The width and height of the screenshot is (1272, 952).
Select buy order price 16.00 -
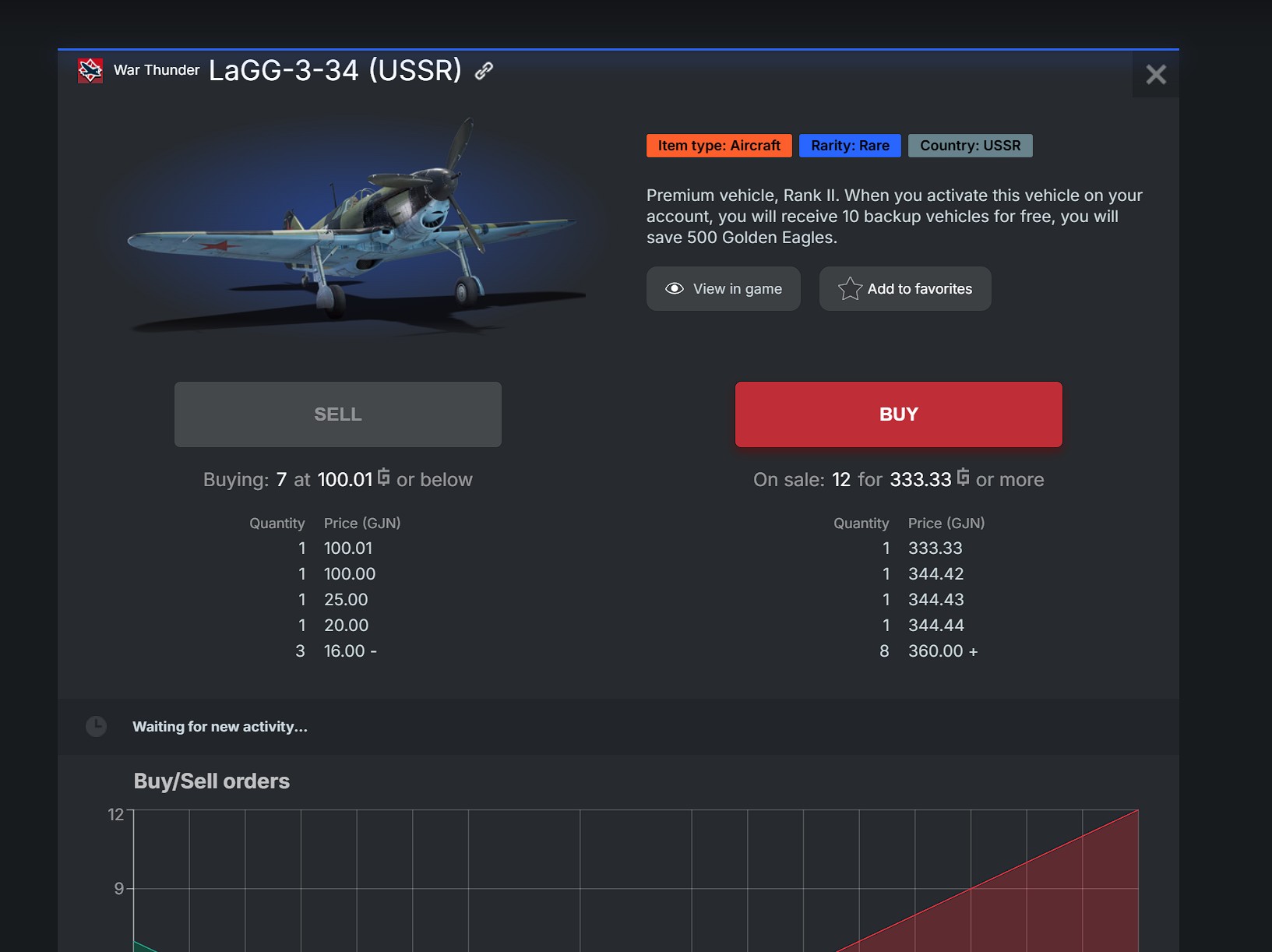(351, 651)
